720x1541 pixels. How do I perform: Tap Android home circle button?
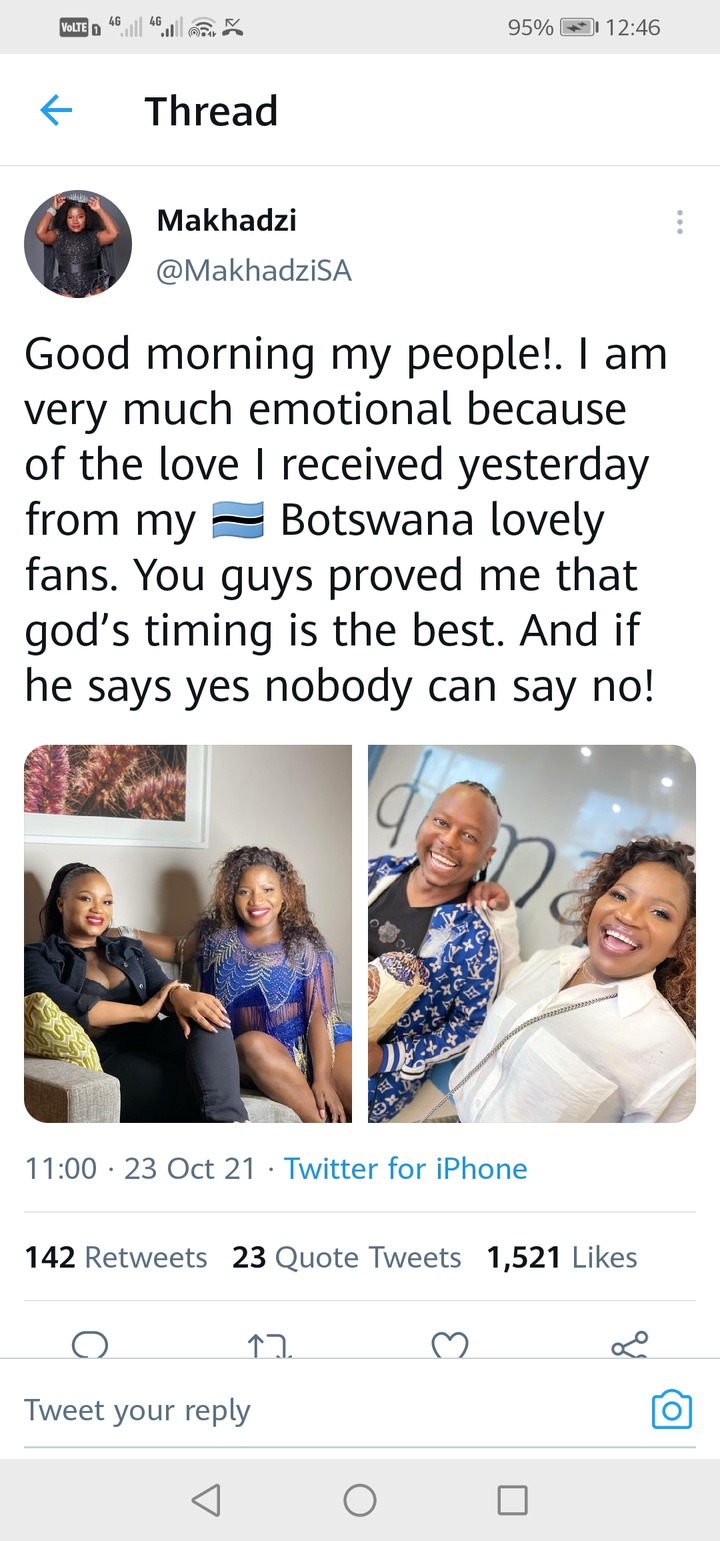click(x=360, y=1499)
